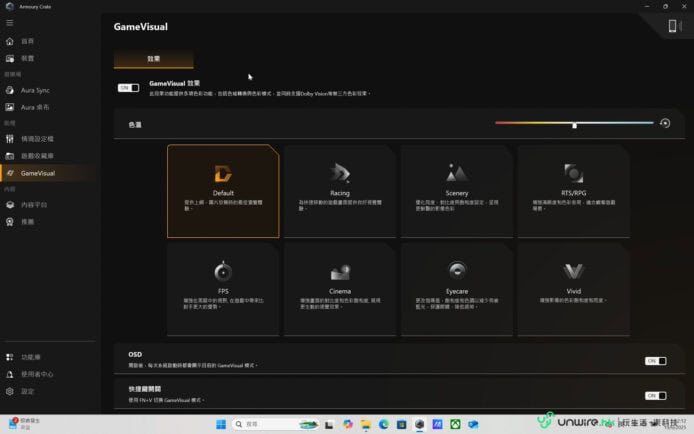Choose the Scenery visual mode tile
The width and height of the screenshot is (694, 434).
457,189
